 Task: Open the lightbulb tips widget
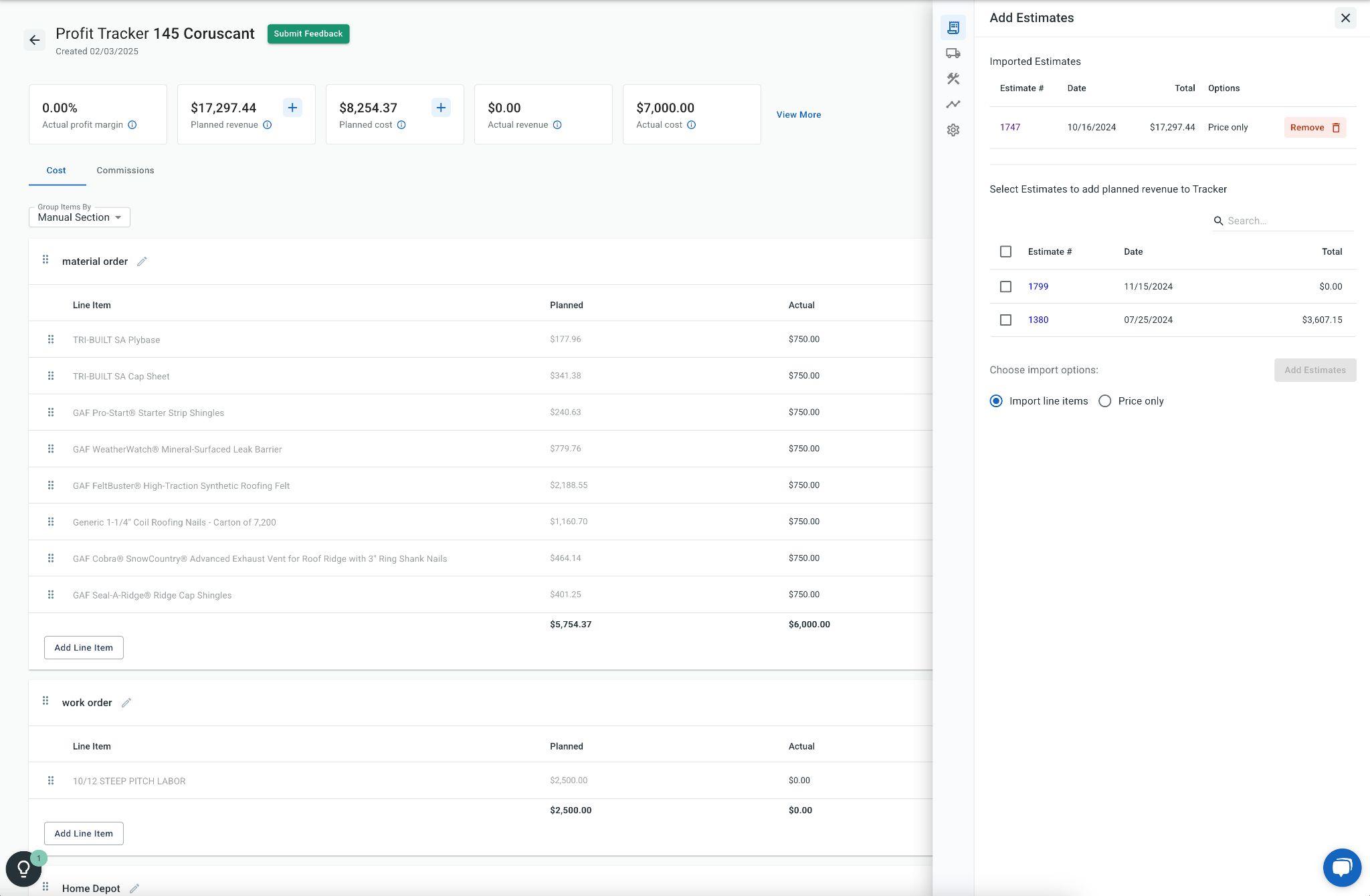point(23,868)
